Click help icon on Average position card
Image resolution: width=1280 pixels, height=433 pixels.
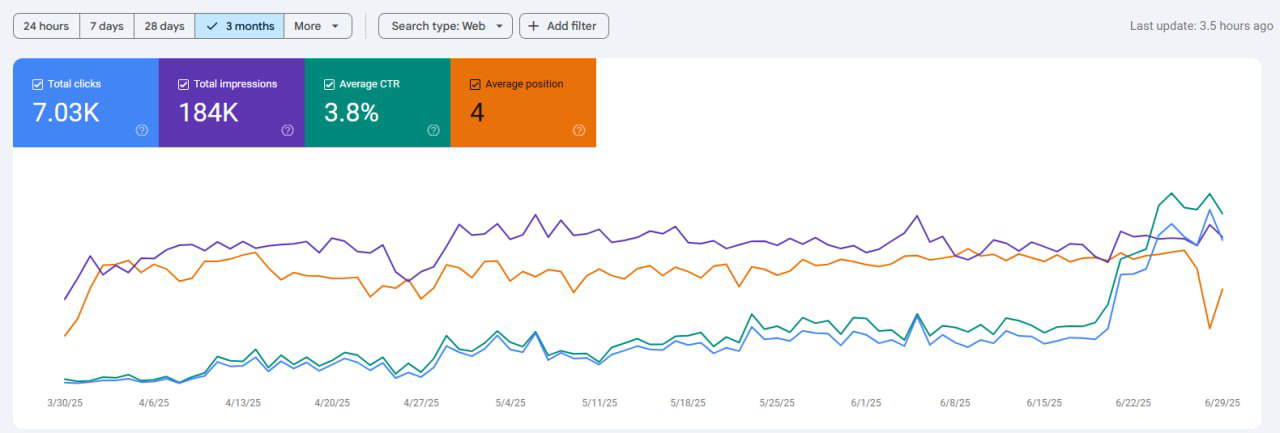point(579,130)
